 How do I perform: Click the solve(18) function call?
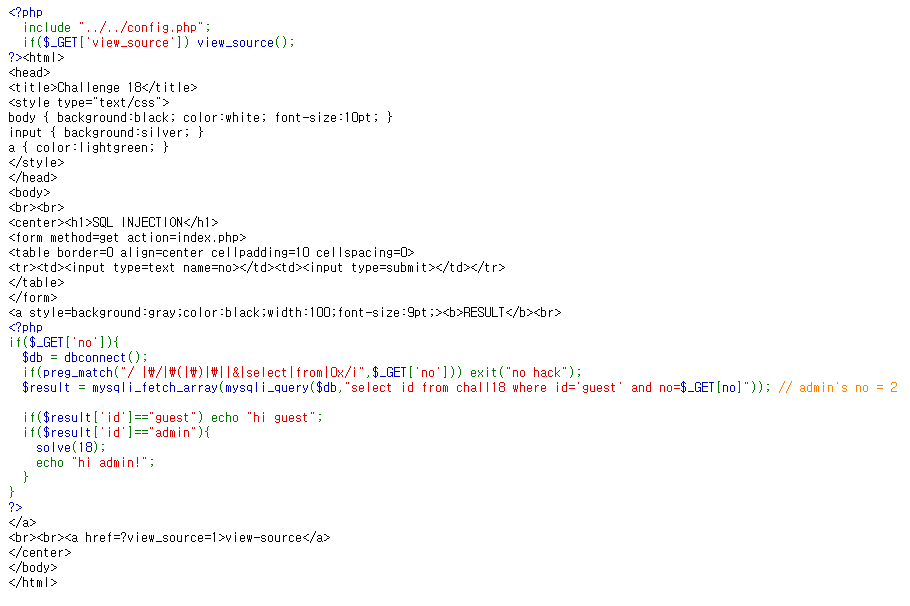coord(71,448)
